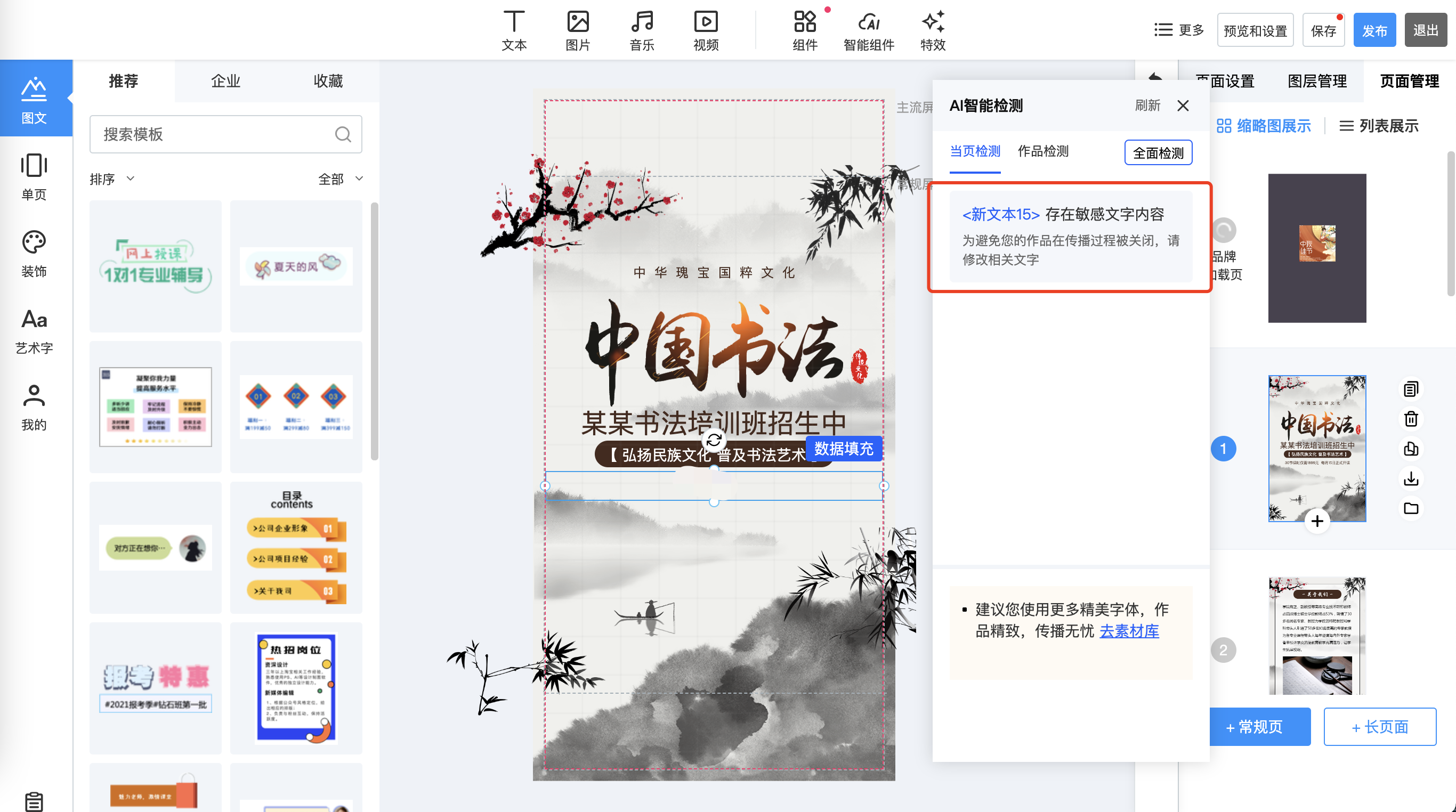Switch to 缩略图展示 thumbnail view
The width and height of the screenshot is (1456, 812).
click(1263, 125)
